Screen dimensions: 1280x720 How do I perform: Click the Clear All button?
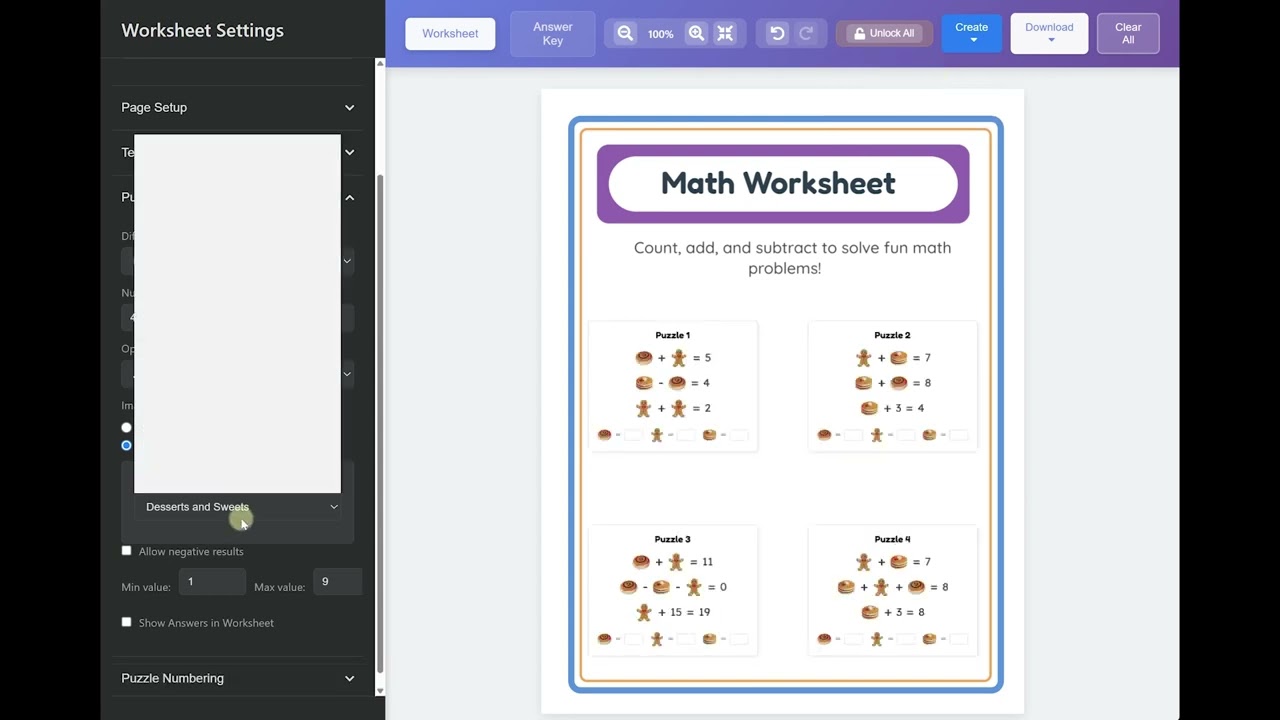pyautogui.click(x=1128, y=33)
